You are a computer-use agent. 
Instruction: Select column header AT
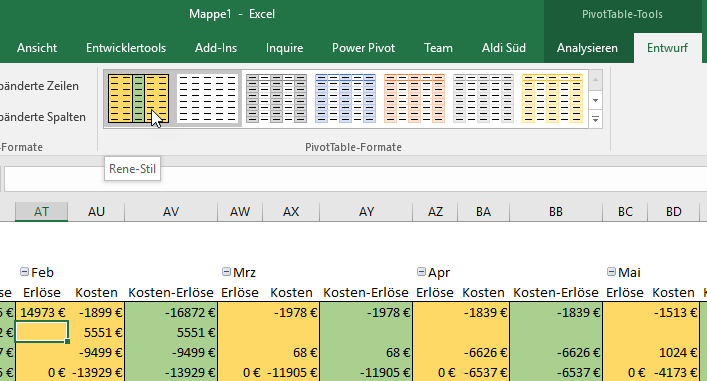pyautogui.click(x=41, y=211)
